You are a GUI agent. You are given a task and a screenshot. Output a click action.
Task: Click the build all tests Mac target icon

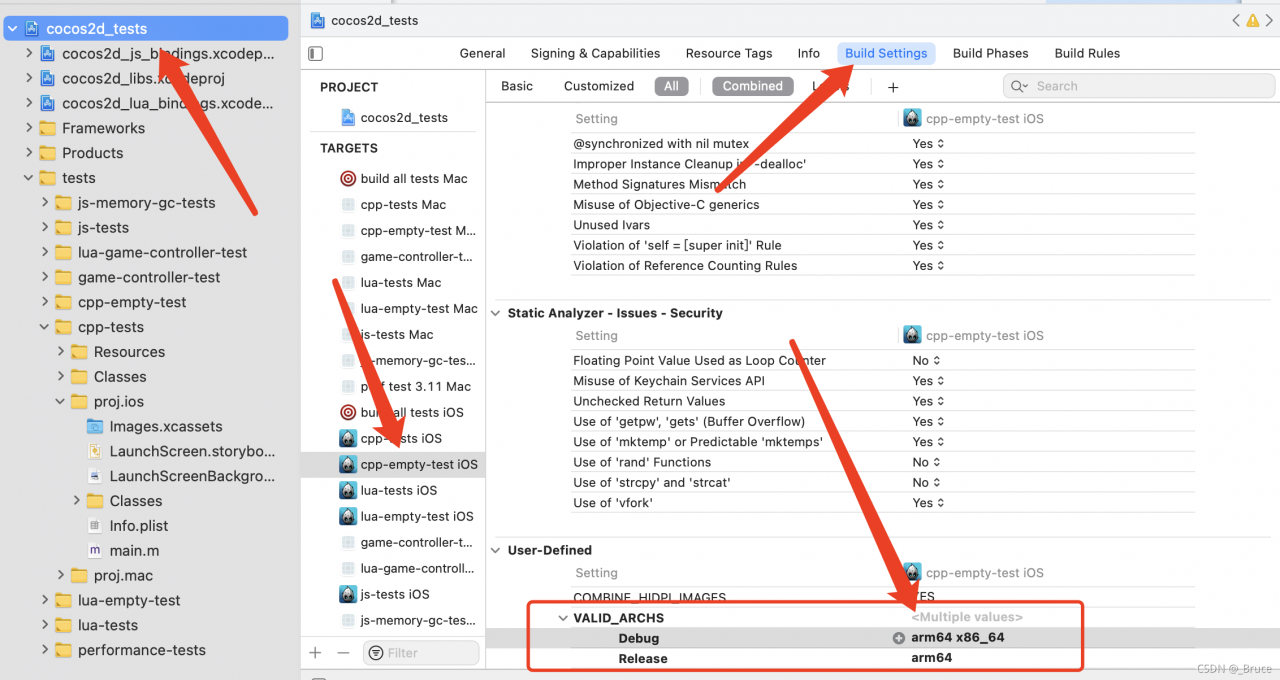[x=348, y=179]
